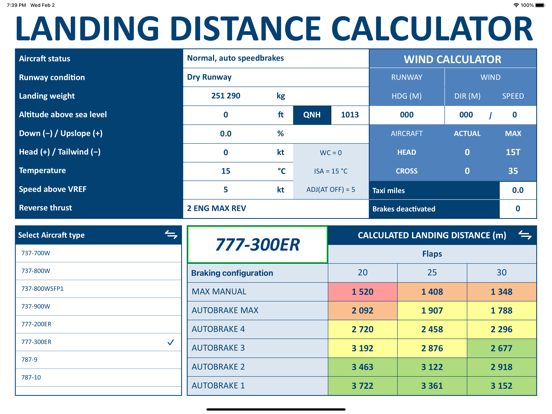Tap the ISA = 15 °C note
Screen dimensions: 552x414
(331, 171)
